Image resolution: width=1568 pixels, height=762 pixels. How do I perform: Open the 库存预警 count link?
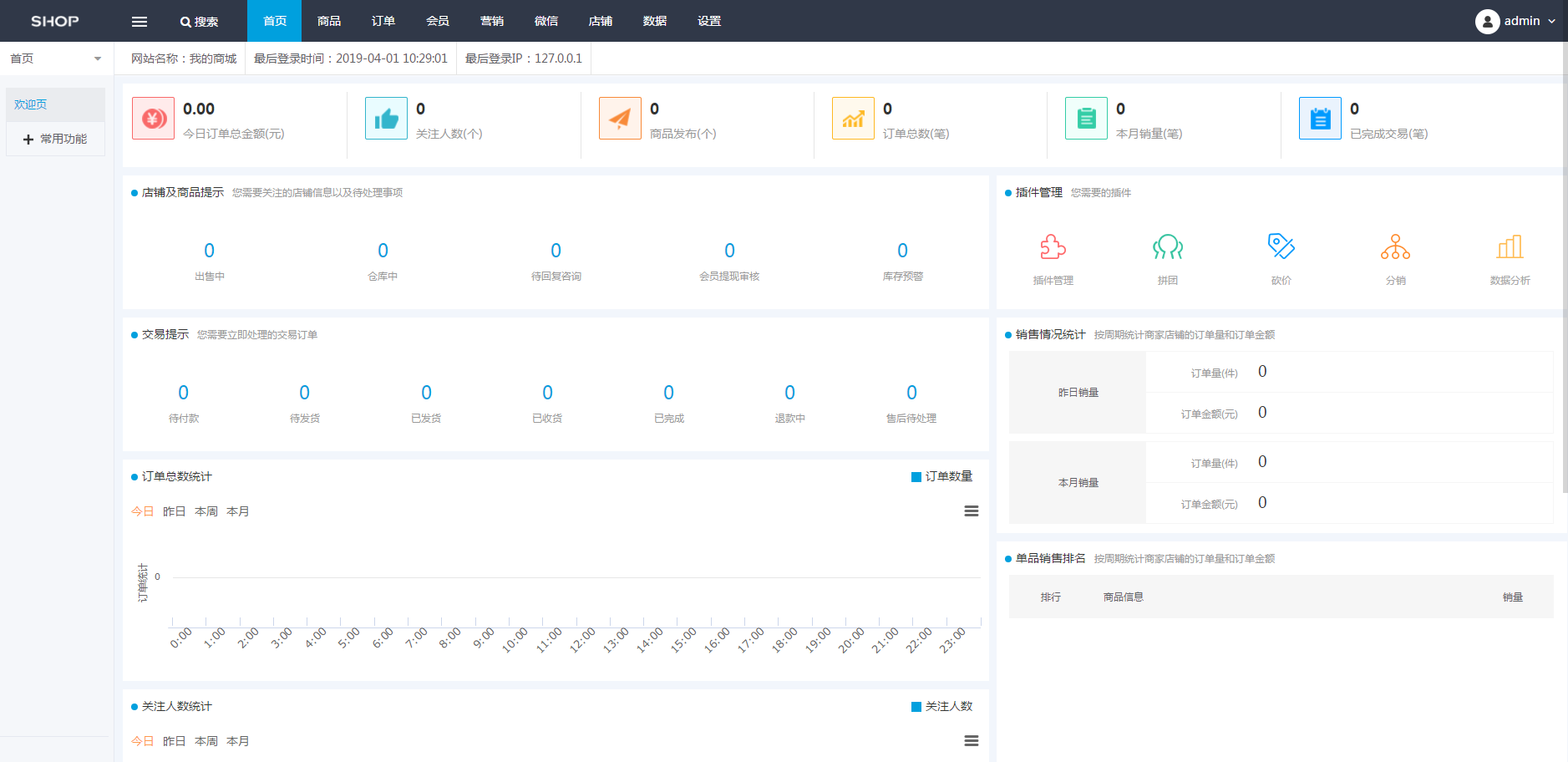click(x=903, y=251)
